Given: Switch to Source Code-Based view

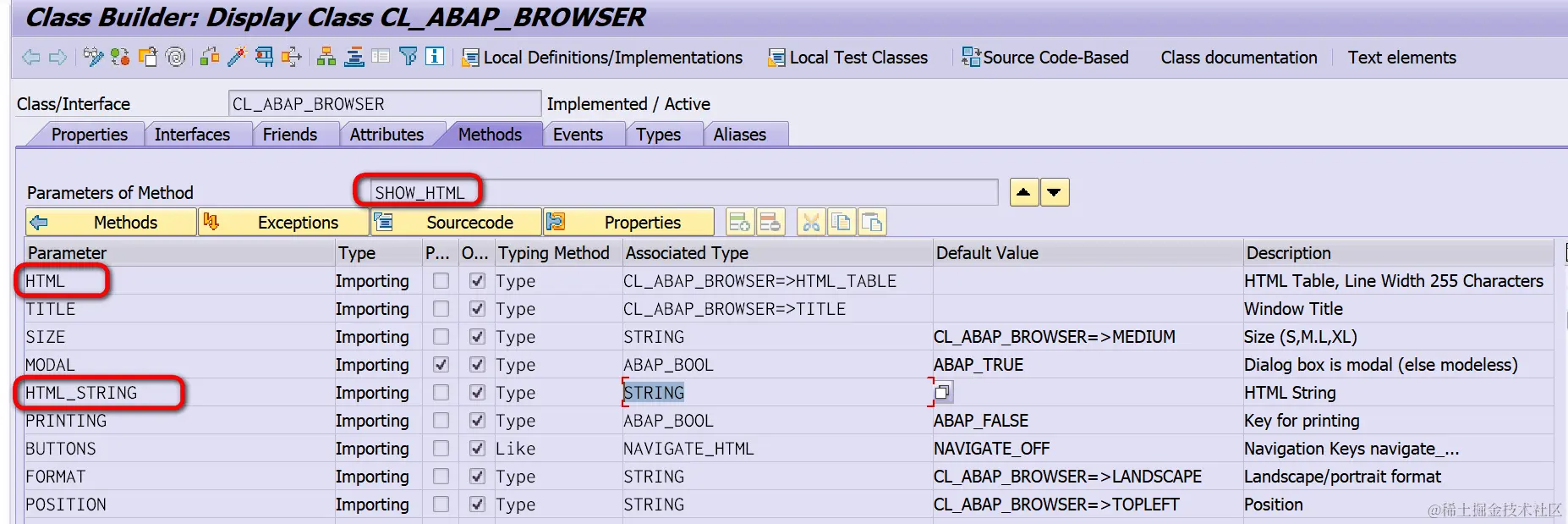Looking at the screenshot, I should 1045,57.
